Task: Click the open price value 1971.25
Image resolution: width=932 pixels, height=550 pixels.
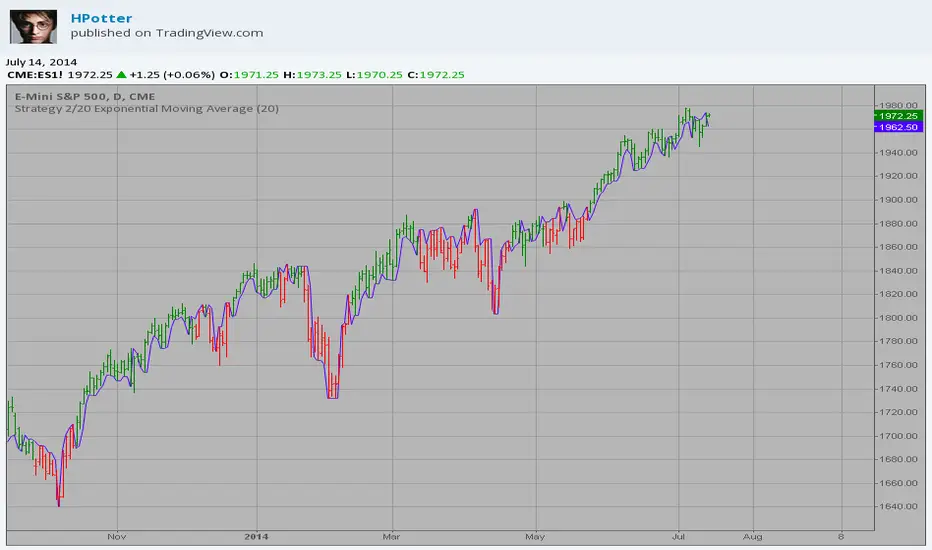Action: coord(256,75)
